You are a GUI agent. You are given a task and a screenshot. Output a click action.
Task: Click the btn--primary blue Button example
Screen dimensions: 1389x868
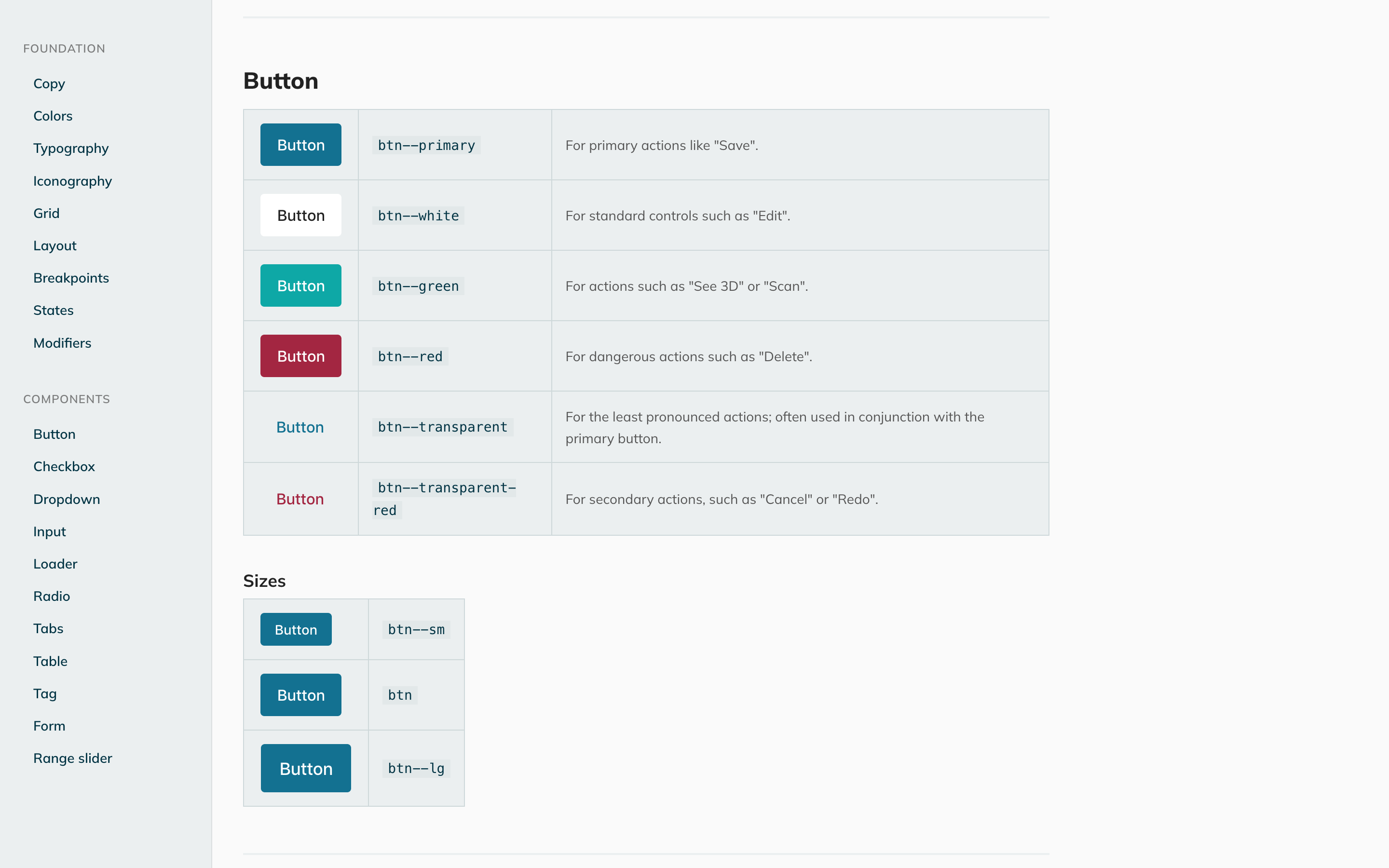(x=301, y=145)
